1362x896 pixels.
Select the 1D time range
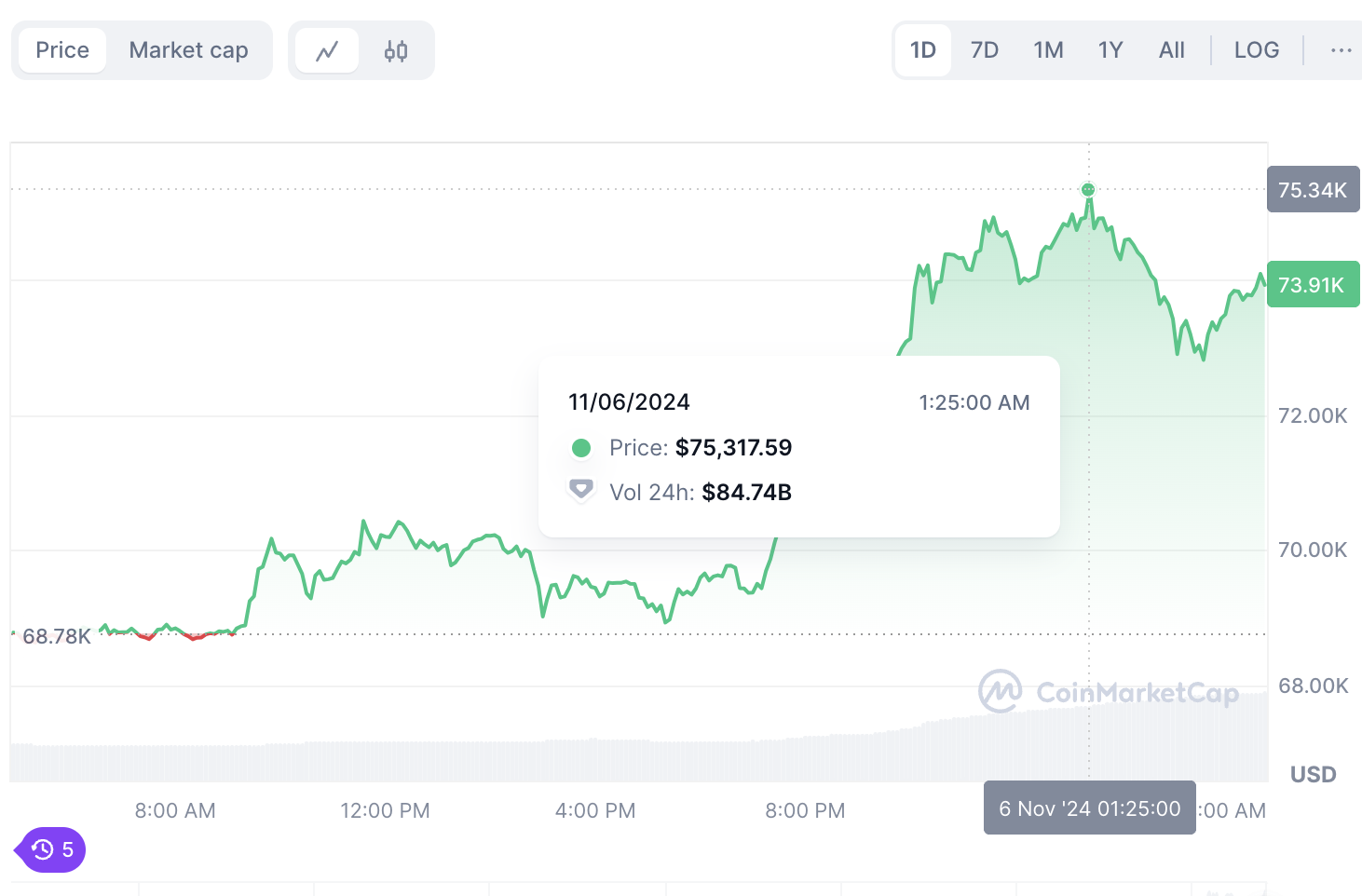tap(922, 50)
